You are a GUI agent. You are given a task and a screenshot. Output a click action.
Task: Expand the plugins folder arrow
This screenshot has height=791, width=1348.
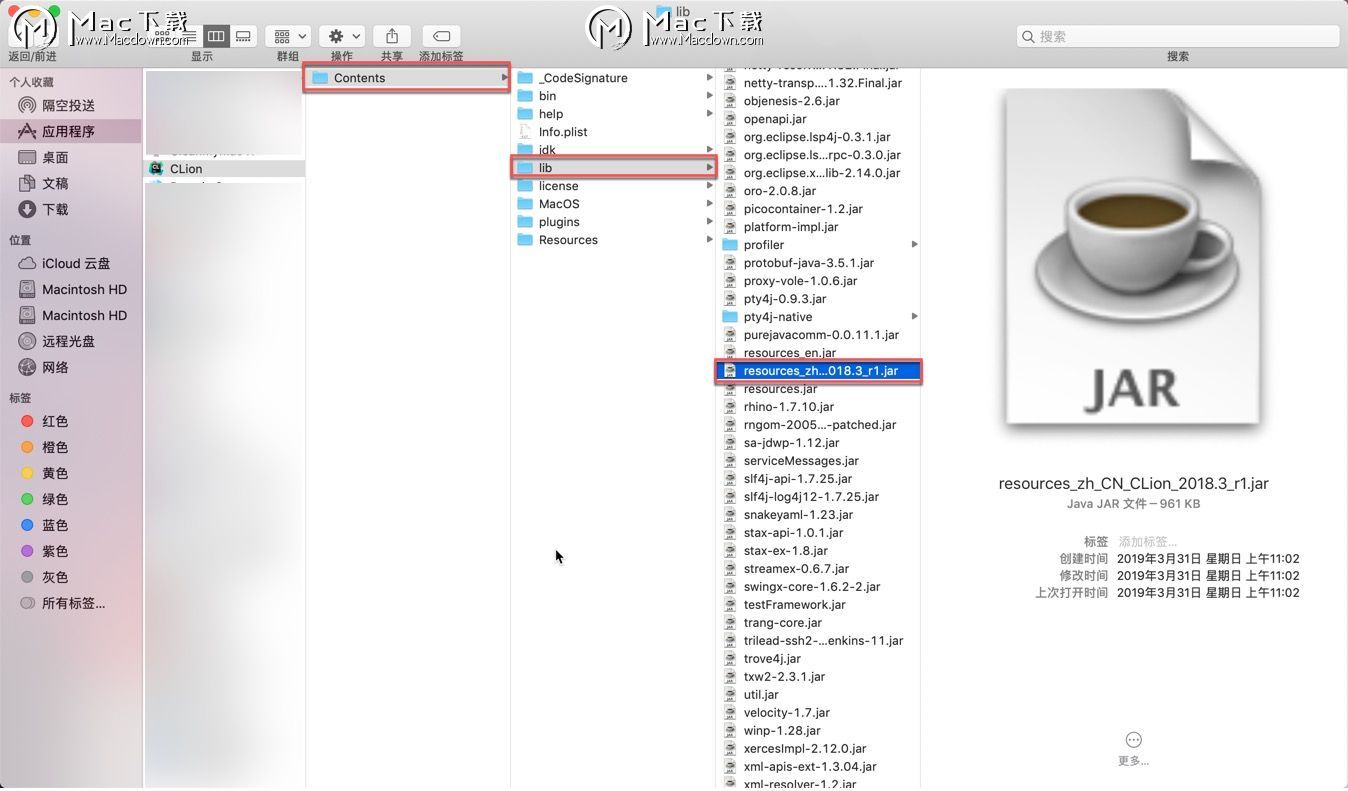tap(709, 222)
